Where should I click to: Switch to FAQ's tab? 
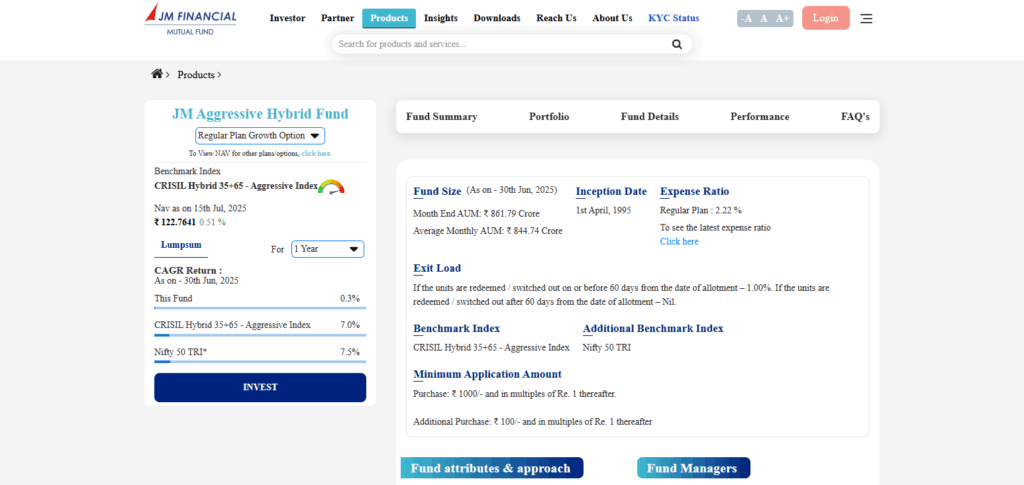pyautogui.click(x=856, y=117)
